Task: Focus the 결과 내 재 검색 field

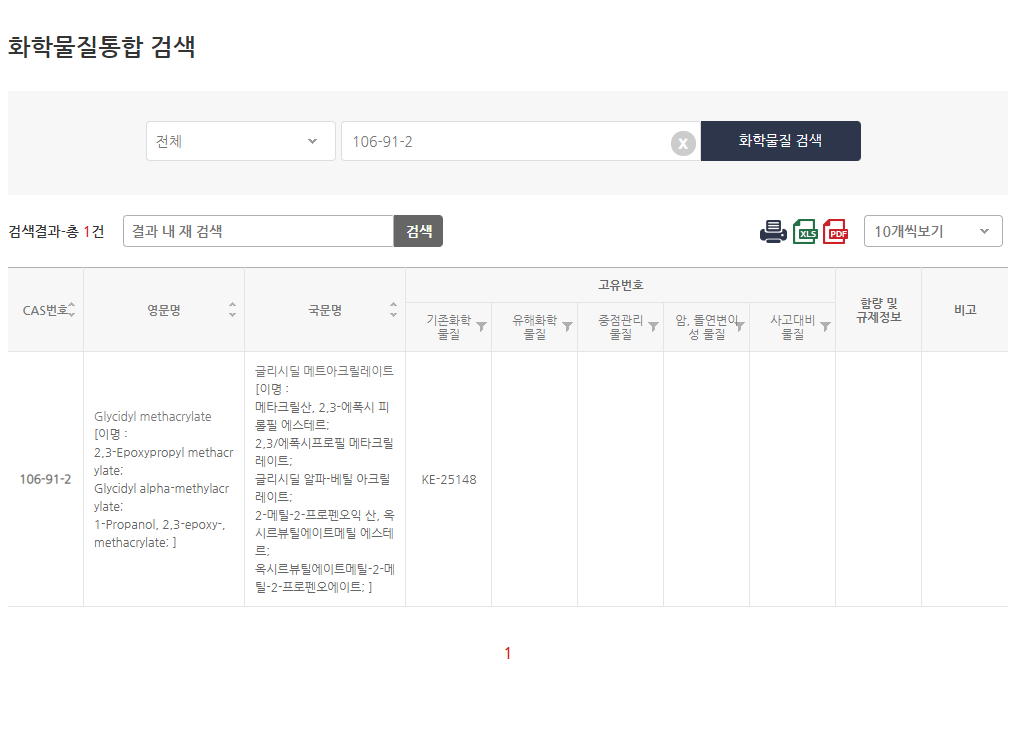Action: (258, 231)
